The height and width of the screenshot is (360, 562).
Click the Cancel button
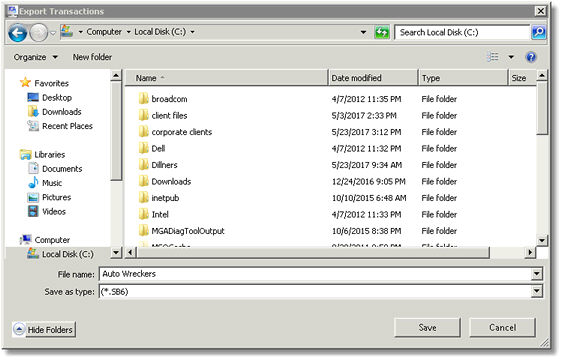(x=503, y=327)
